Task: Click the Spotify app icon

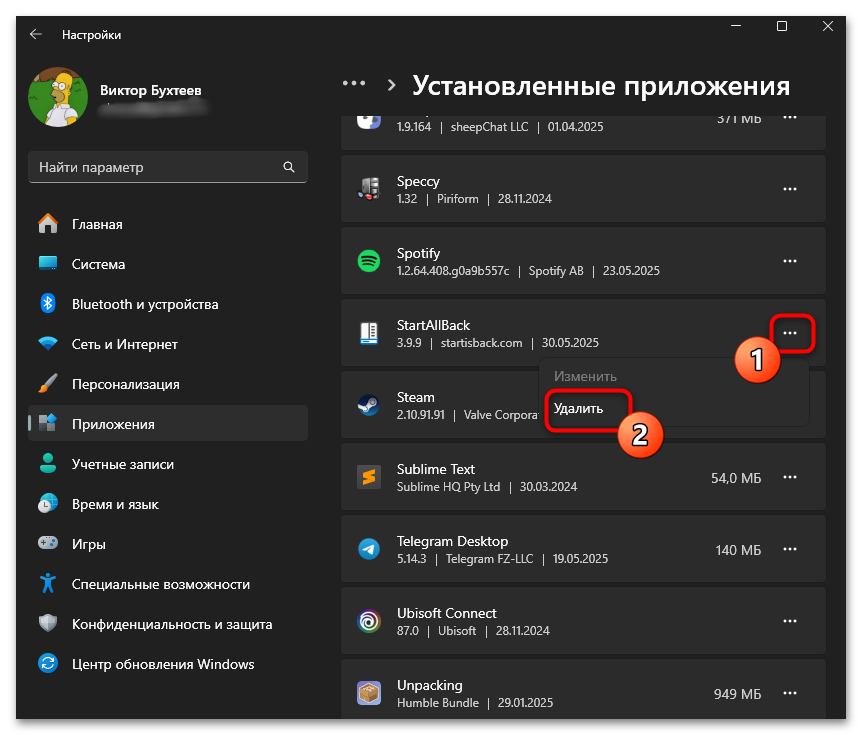Action: (368, 261)
